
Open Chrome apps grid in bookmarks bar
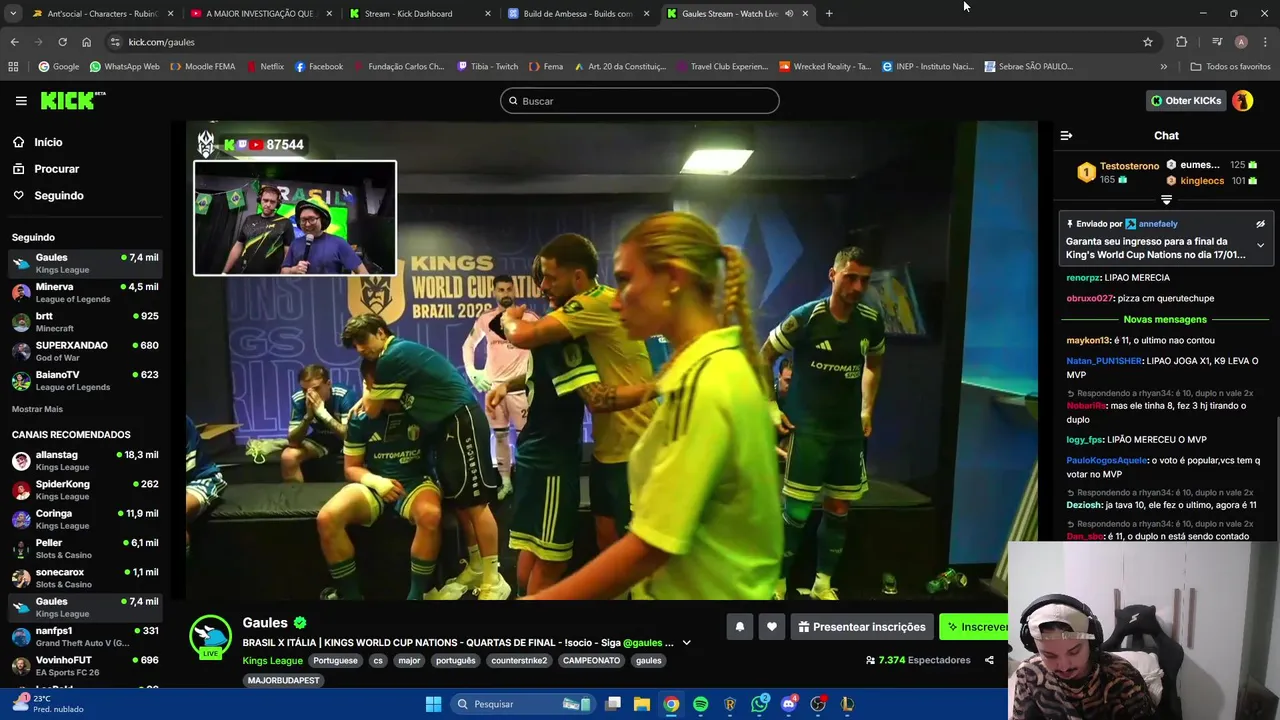tap(13, 67)
